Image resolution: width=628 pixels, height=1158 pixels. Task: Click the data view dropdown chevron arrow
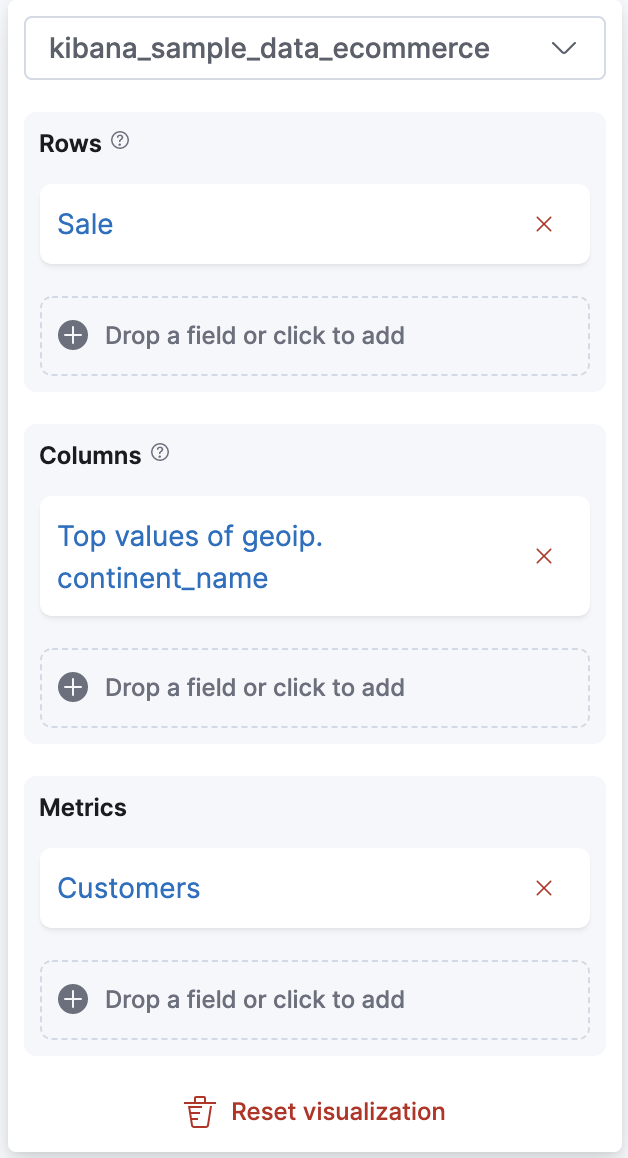[x=564, y=48]
